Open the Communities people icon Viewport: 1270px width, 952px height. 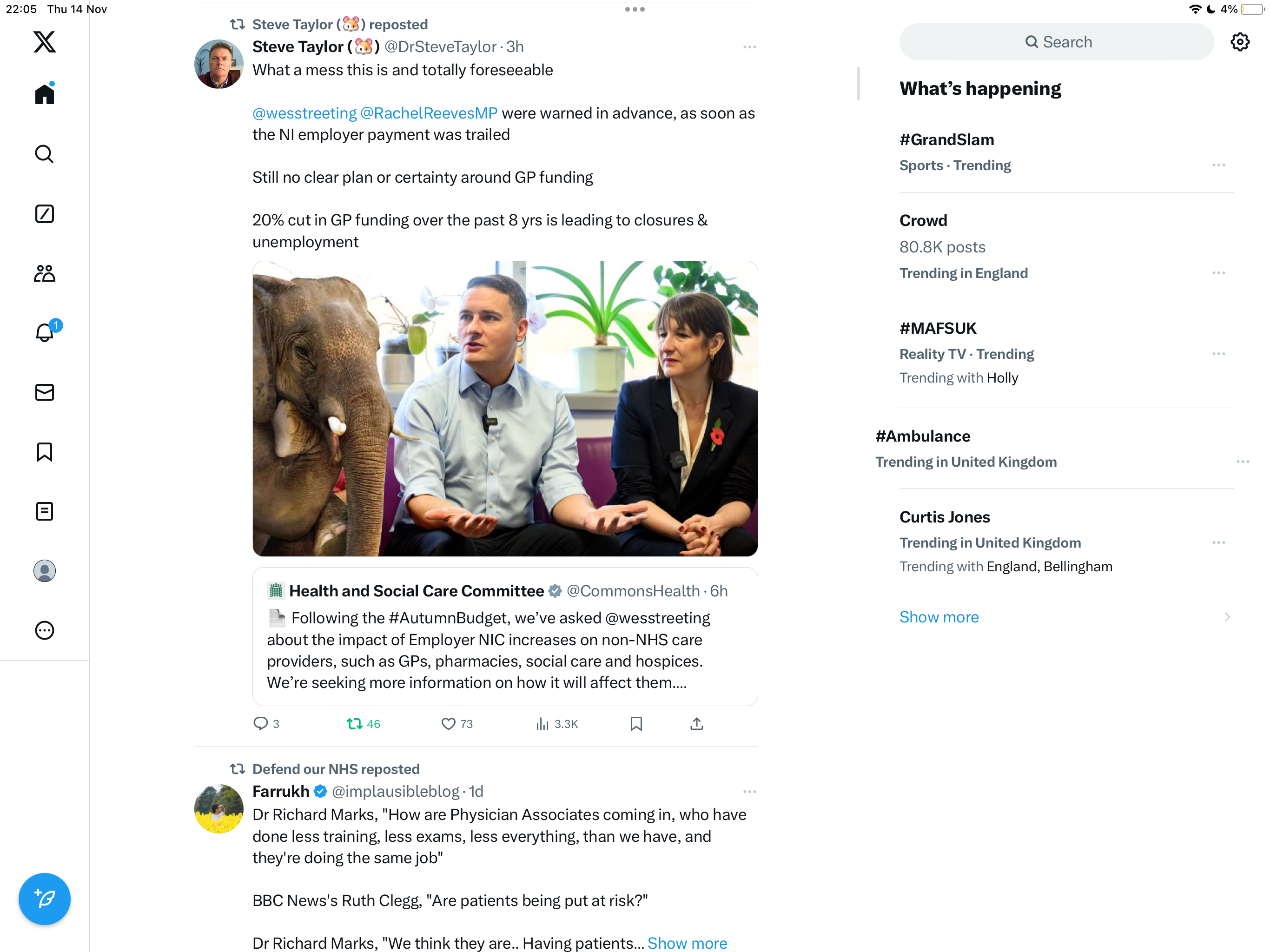coord(44,273)
